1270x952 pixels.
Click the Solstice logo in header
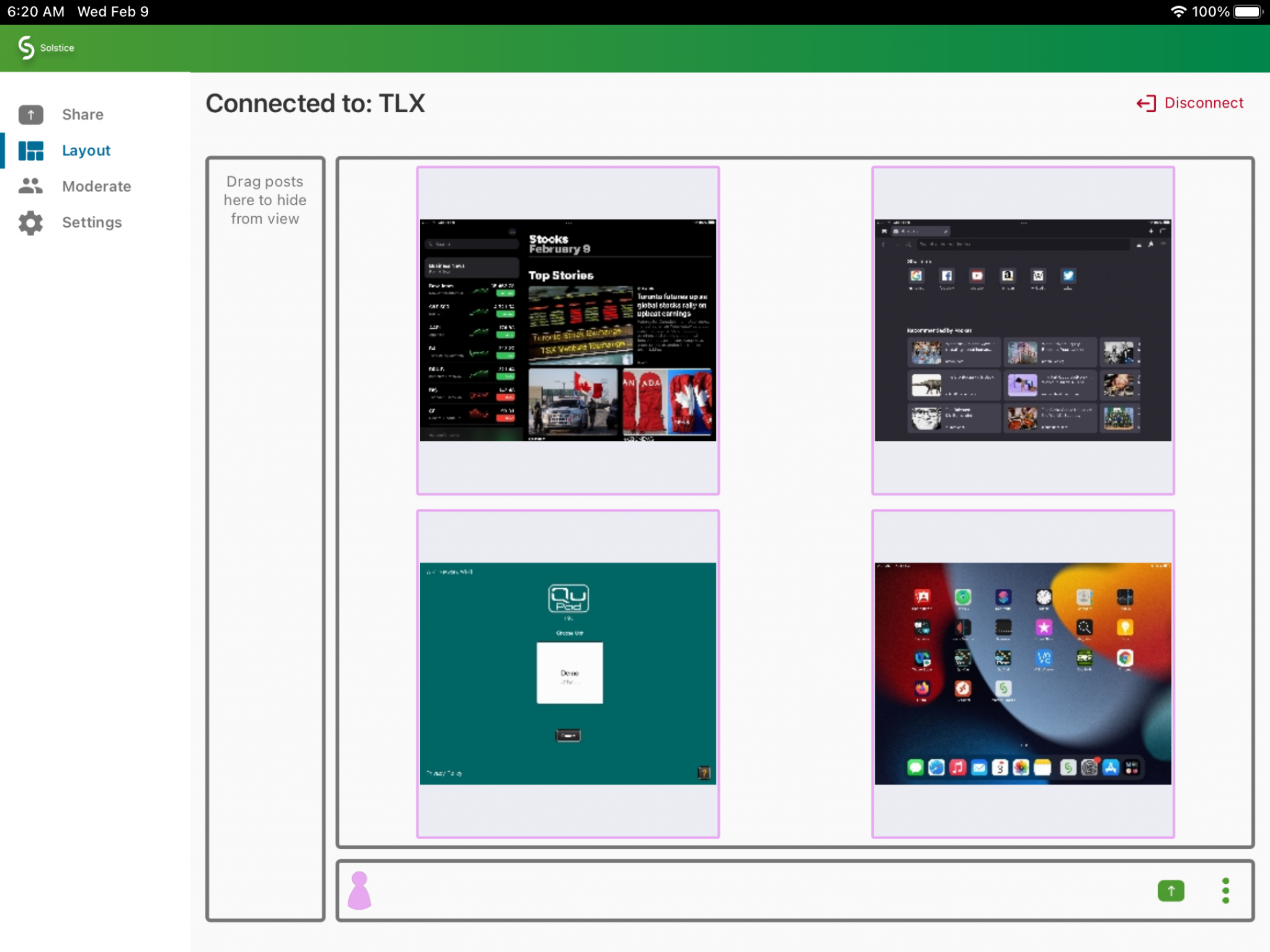pos(26,48)
